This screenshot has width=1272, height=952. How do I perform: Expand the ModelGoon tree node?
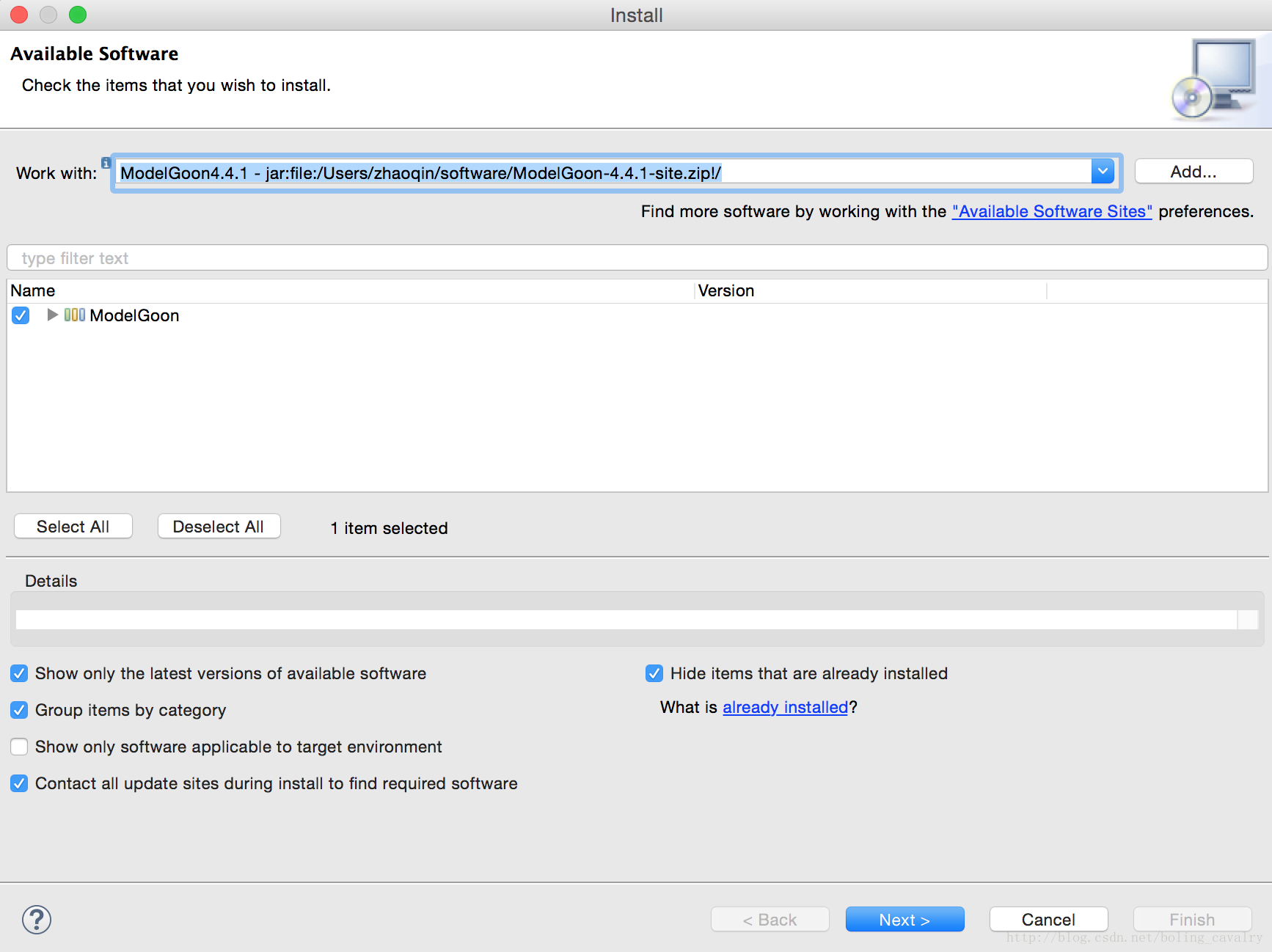[x=52, y=315]
